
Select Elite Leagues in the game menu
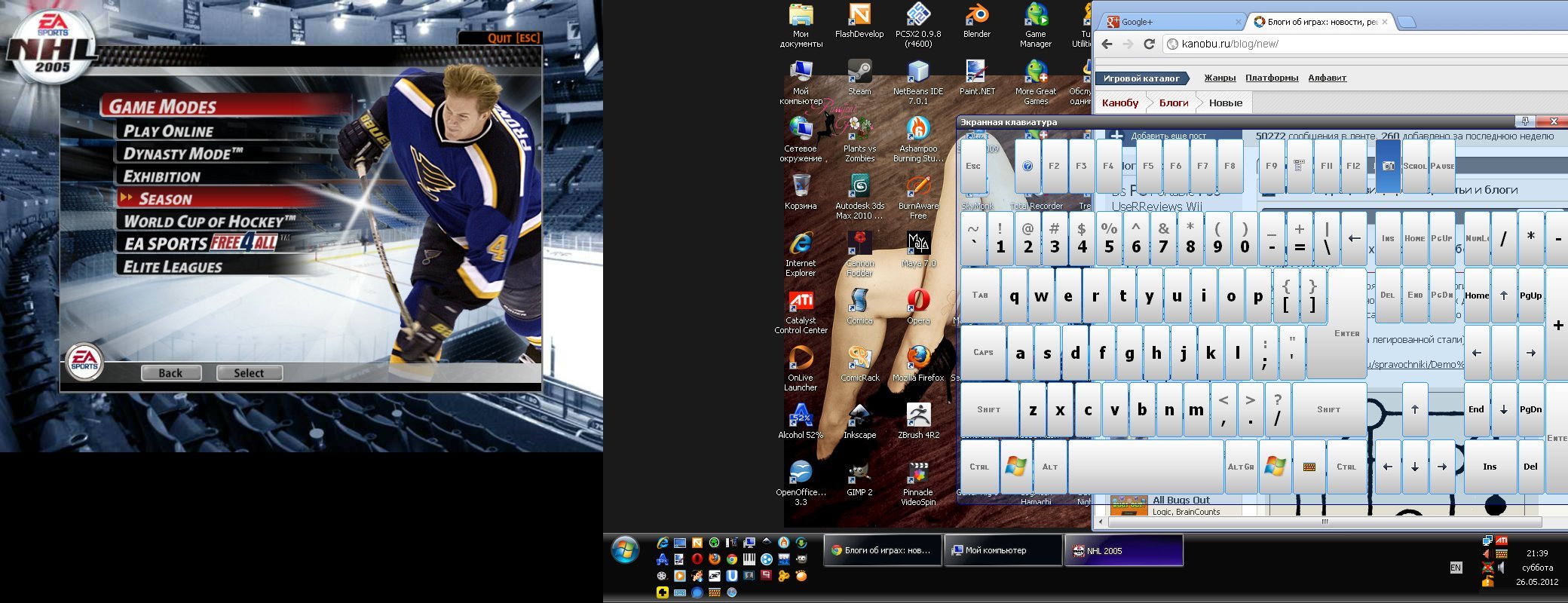173,267
